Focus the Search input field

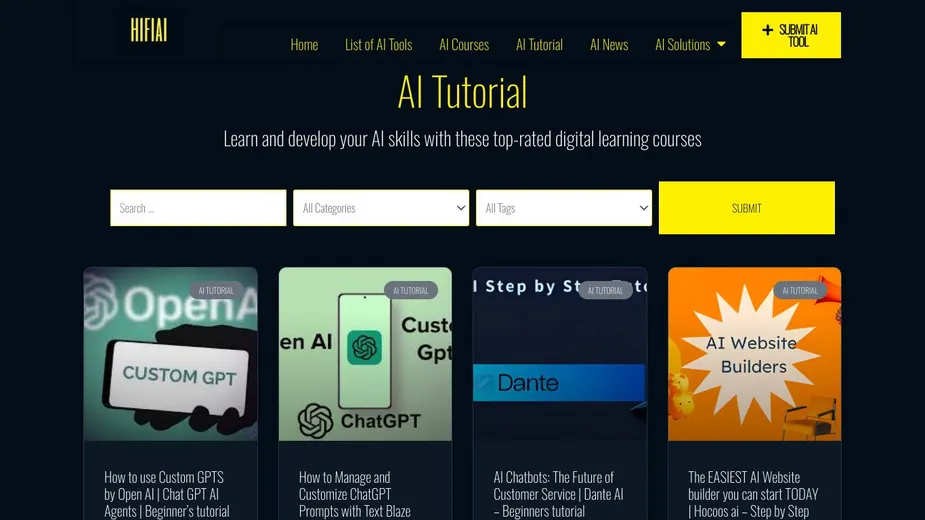[x=198, y=208]
